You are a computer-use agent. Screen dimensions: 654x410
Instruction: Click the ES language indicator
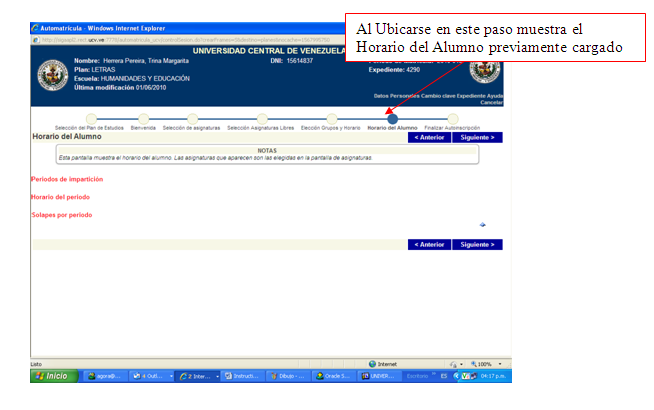pos(444,376)
